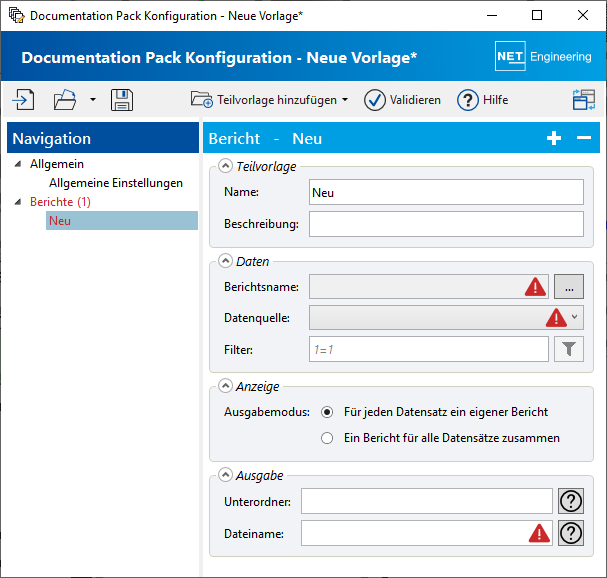Click into the Unterordner field
Image resolution: width=607 pixels, height=578 pixels.
[x=427, y=501]
